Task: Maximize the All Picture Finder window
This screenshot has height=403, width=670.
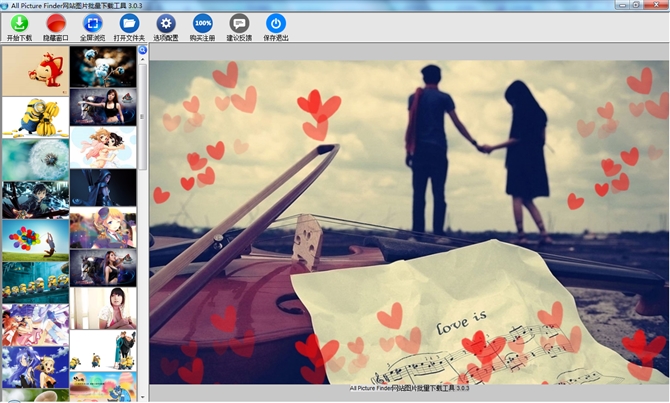Action: tap(637, 5)
